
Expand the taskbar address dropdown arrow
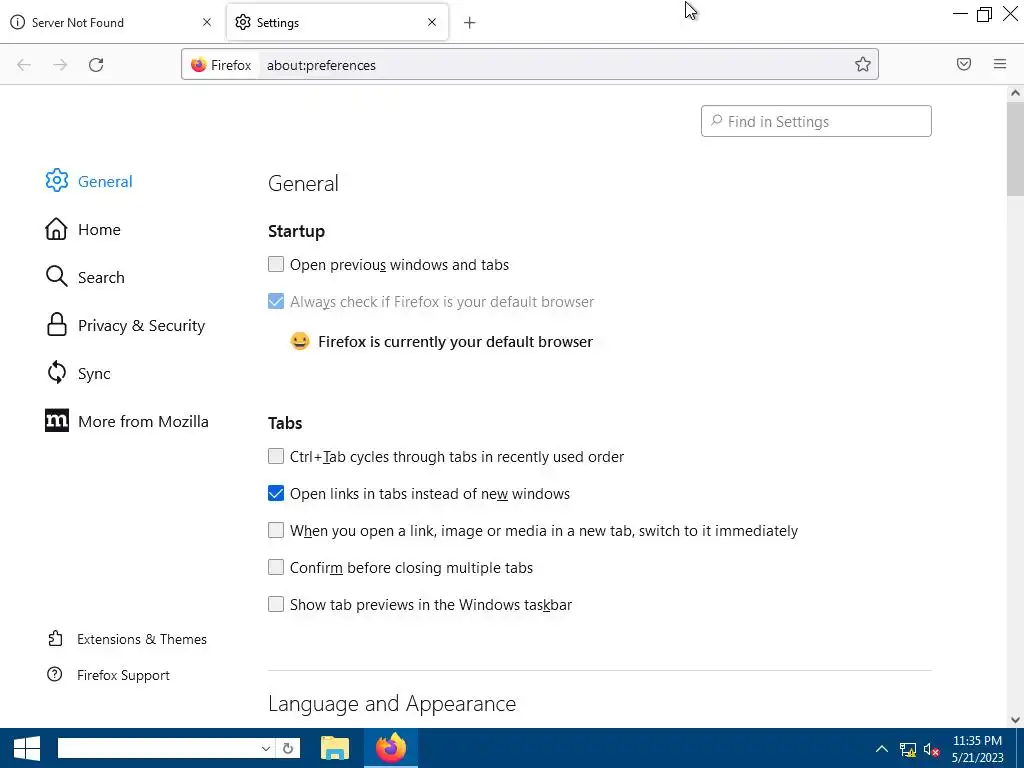[266, 748]
